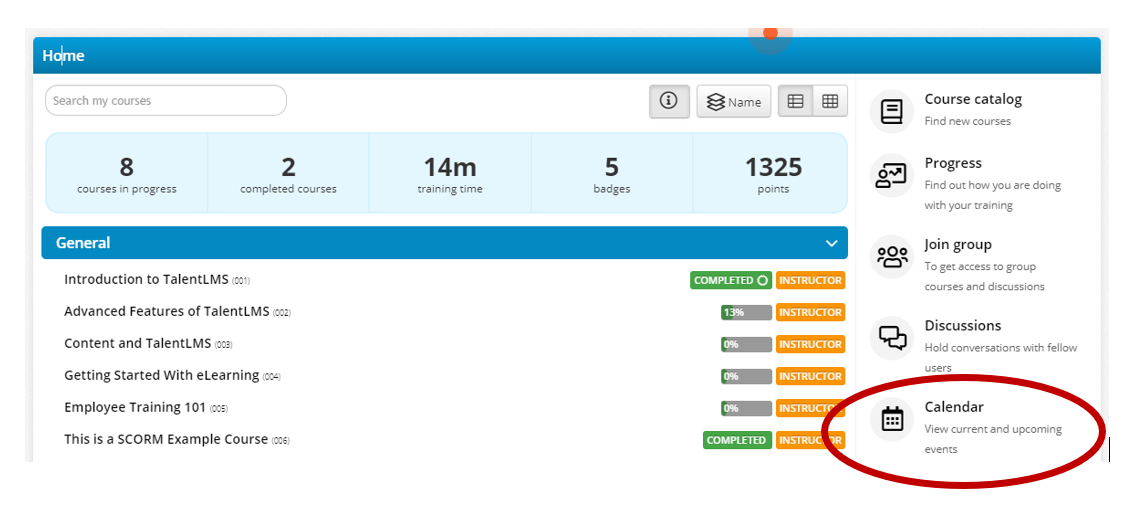Click Find new courses description text
This screenshot has width=1141, height=526.
tap(967, 121)
